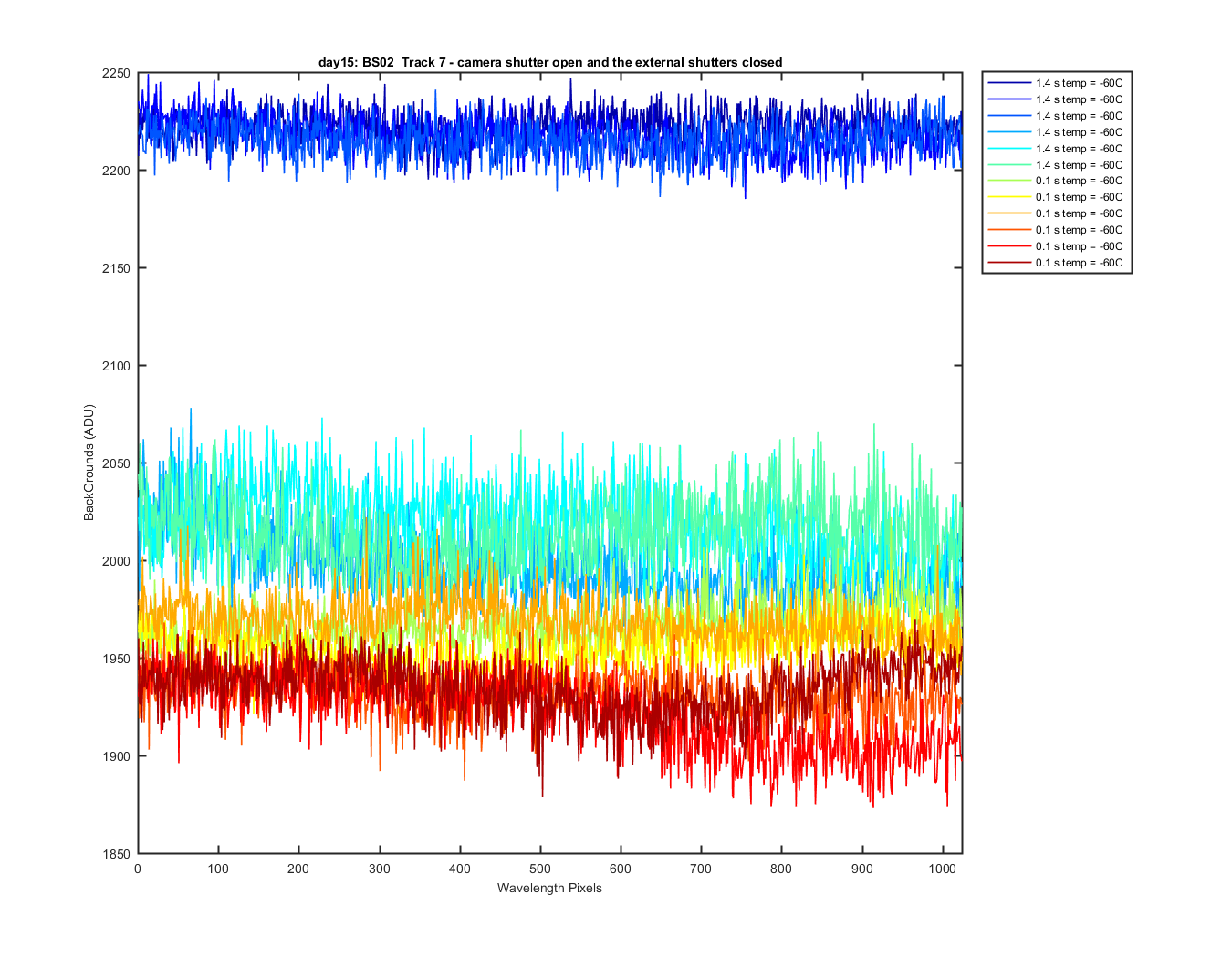Click the x-axis tick label 1000
Image resolution: width=1232 pixels, height=958 pixels.
tap(943, 869)
